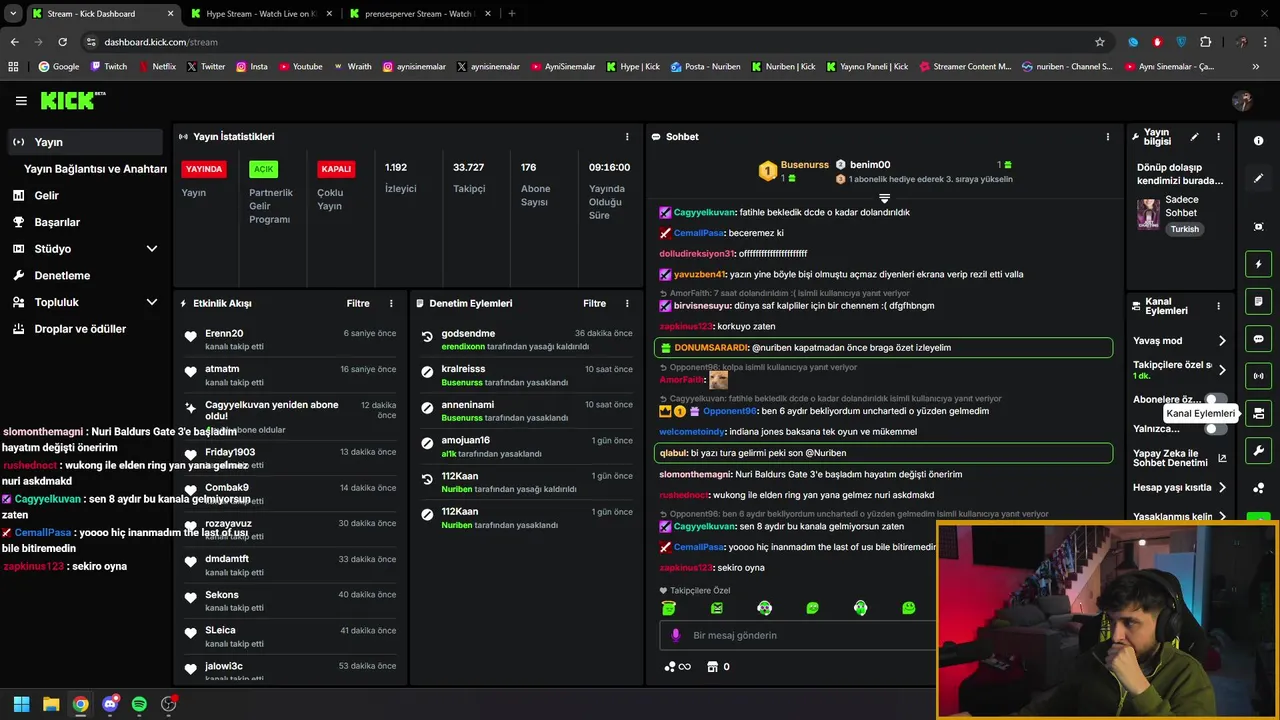Open the Discord icon in the taskbar
The width and height of the screenshot is (1280, 720).
tap(110, 704)
